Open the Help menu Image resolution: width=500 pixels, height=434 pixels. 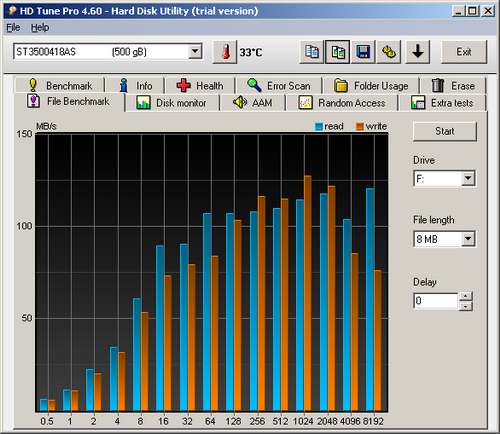coord(40,28)
